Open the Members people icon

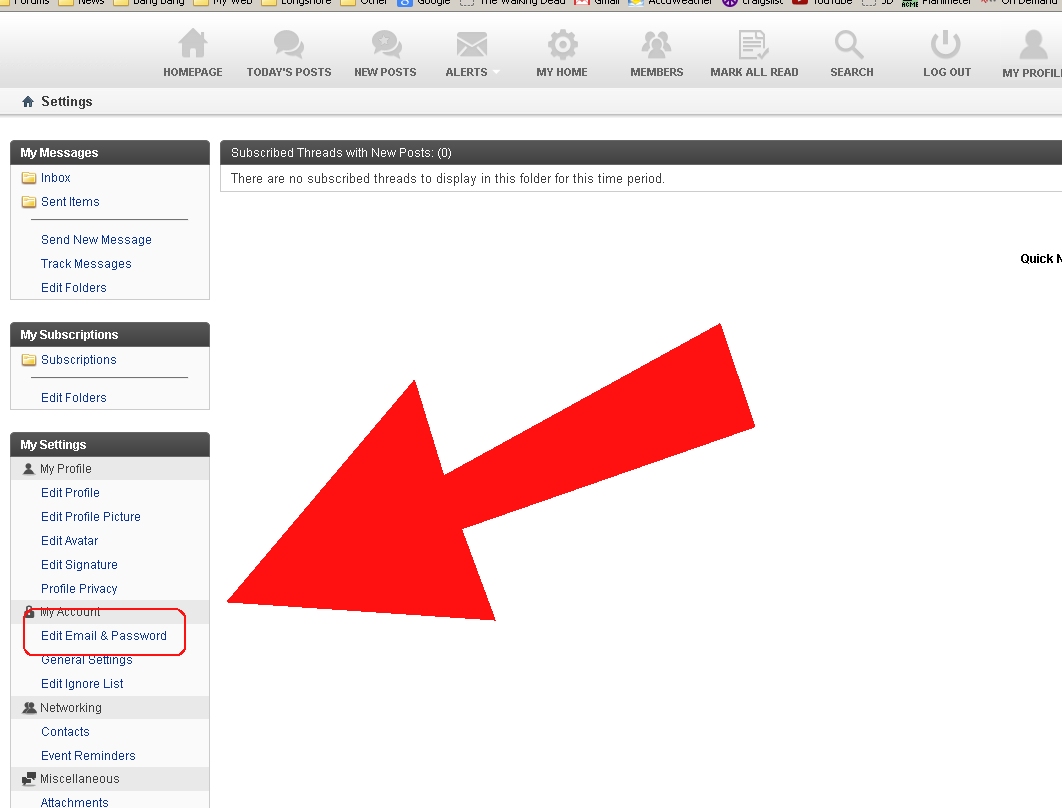pos(656,45)
